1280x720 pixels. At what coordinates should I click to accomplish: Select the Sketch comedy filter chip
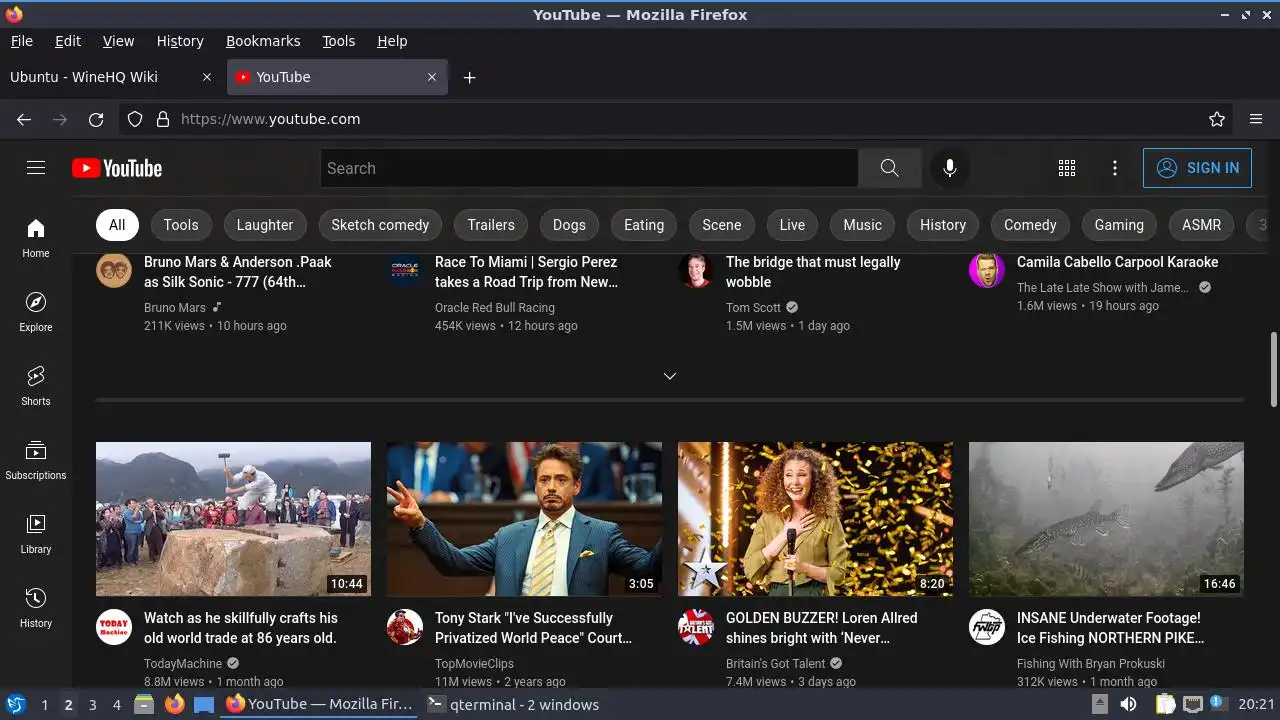pyautogui.click(x=380, y=225)
